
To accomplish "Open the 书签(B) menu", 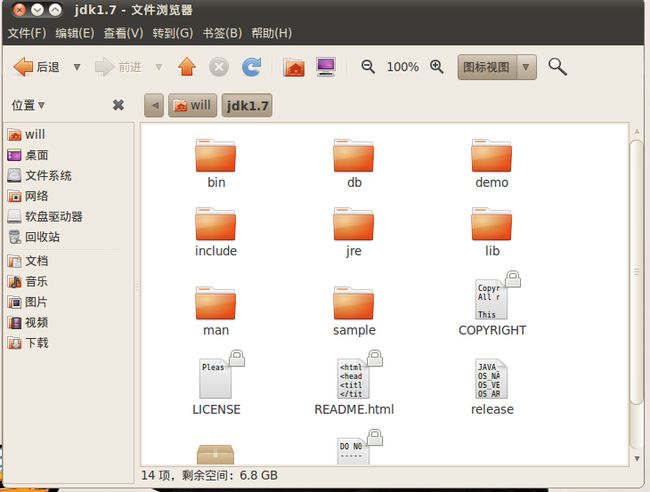I will tap(222, 33).
